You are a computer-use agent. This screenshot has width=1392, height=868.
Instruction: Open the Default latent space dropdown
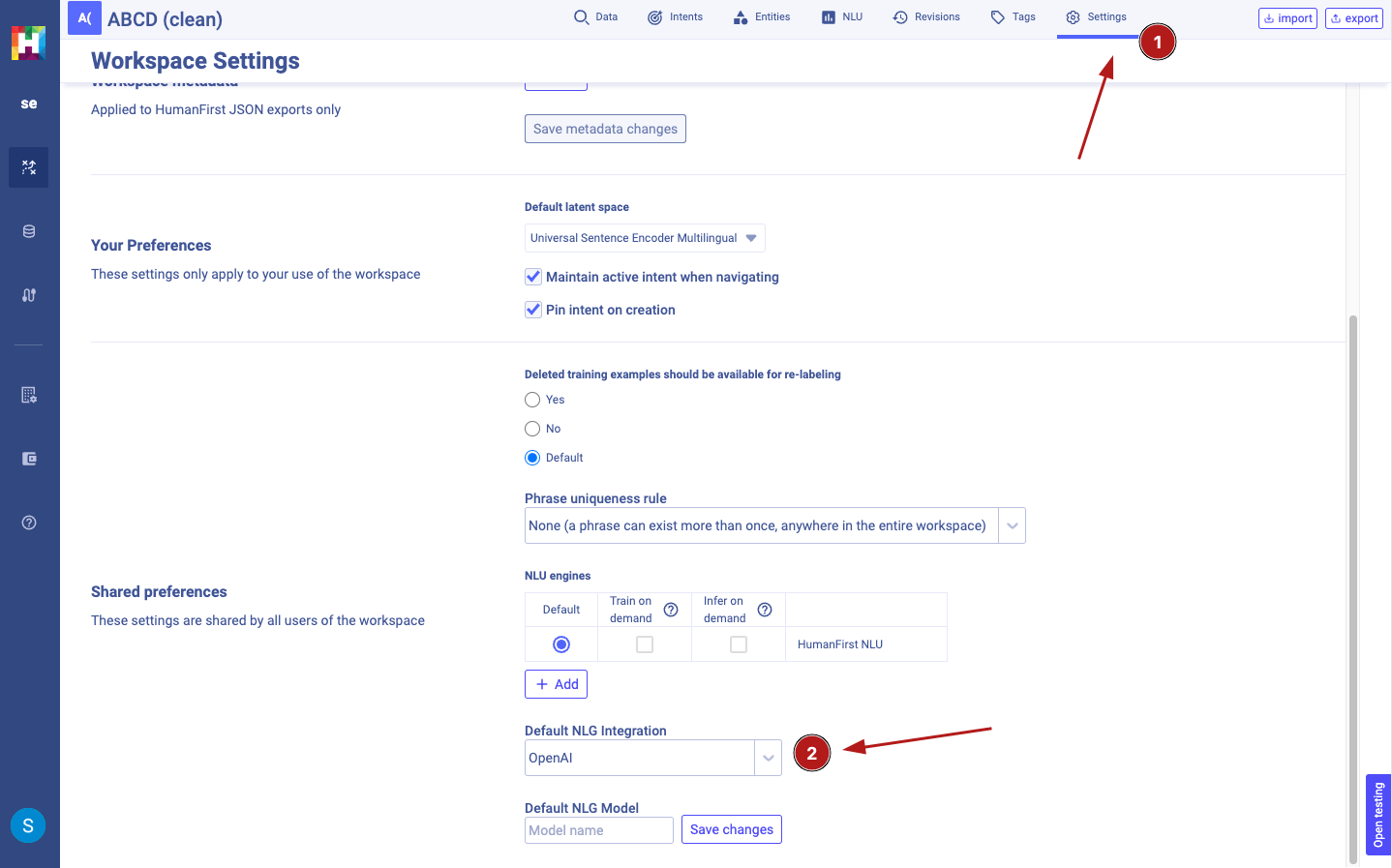[645, 238]
